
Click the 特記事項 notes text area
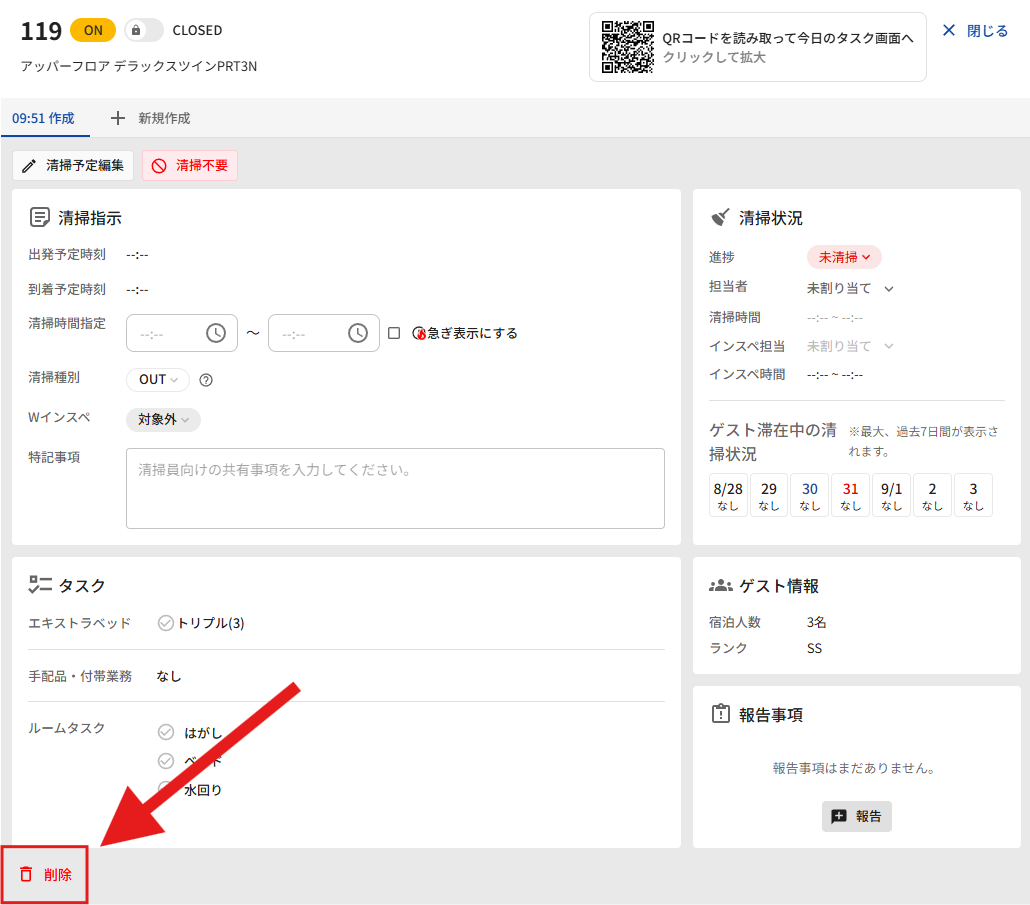(395, 489)
